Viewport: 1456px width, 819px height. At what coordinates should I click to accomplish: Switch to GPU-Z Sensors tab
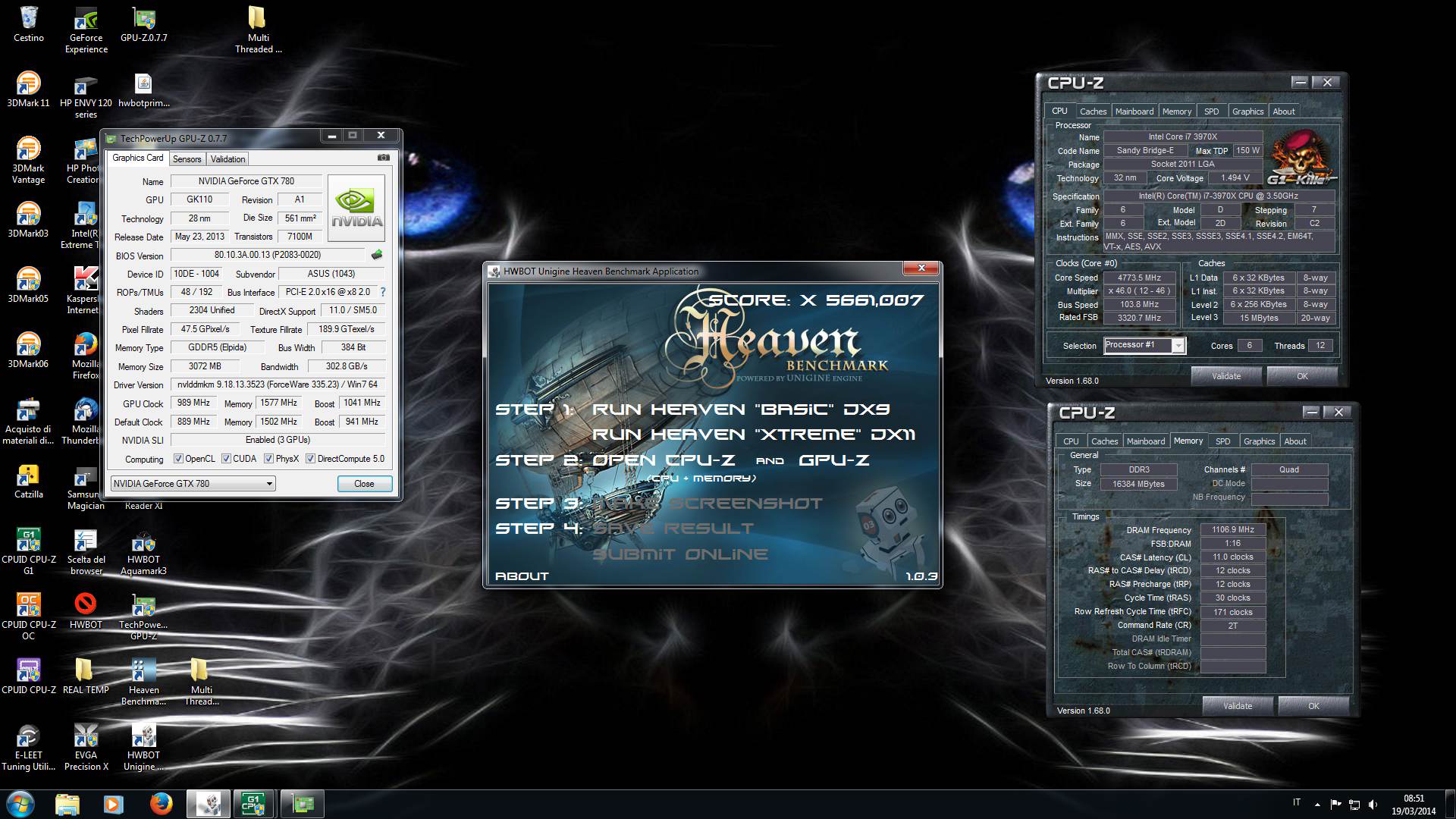[x=187, y=159]
